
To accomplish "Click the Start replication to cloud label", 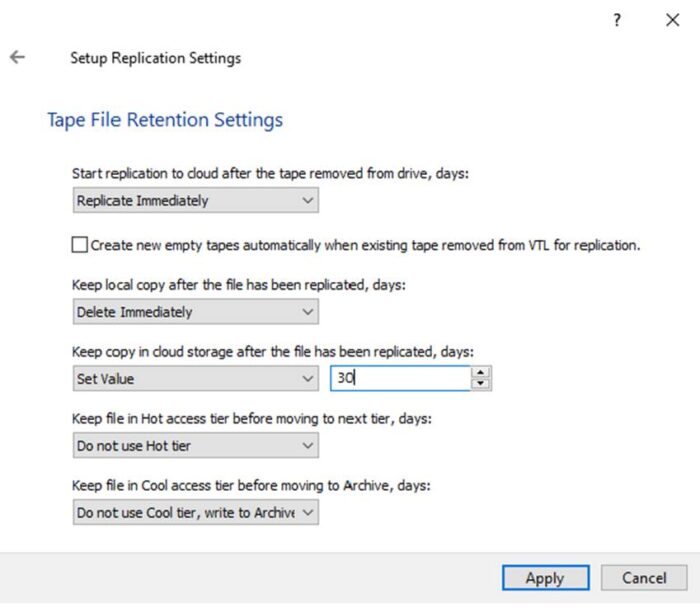I will [x=270, y=174].
